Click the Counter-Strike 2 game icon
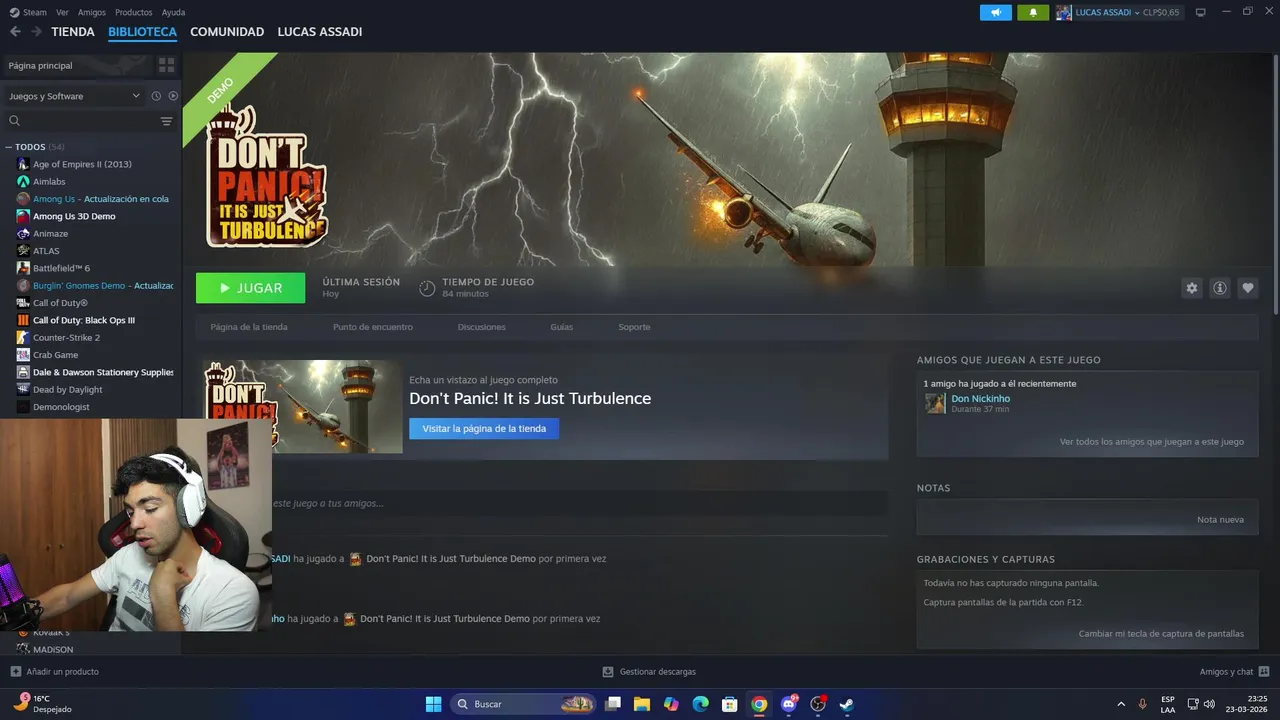 click(x=23, y=337)
